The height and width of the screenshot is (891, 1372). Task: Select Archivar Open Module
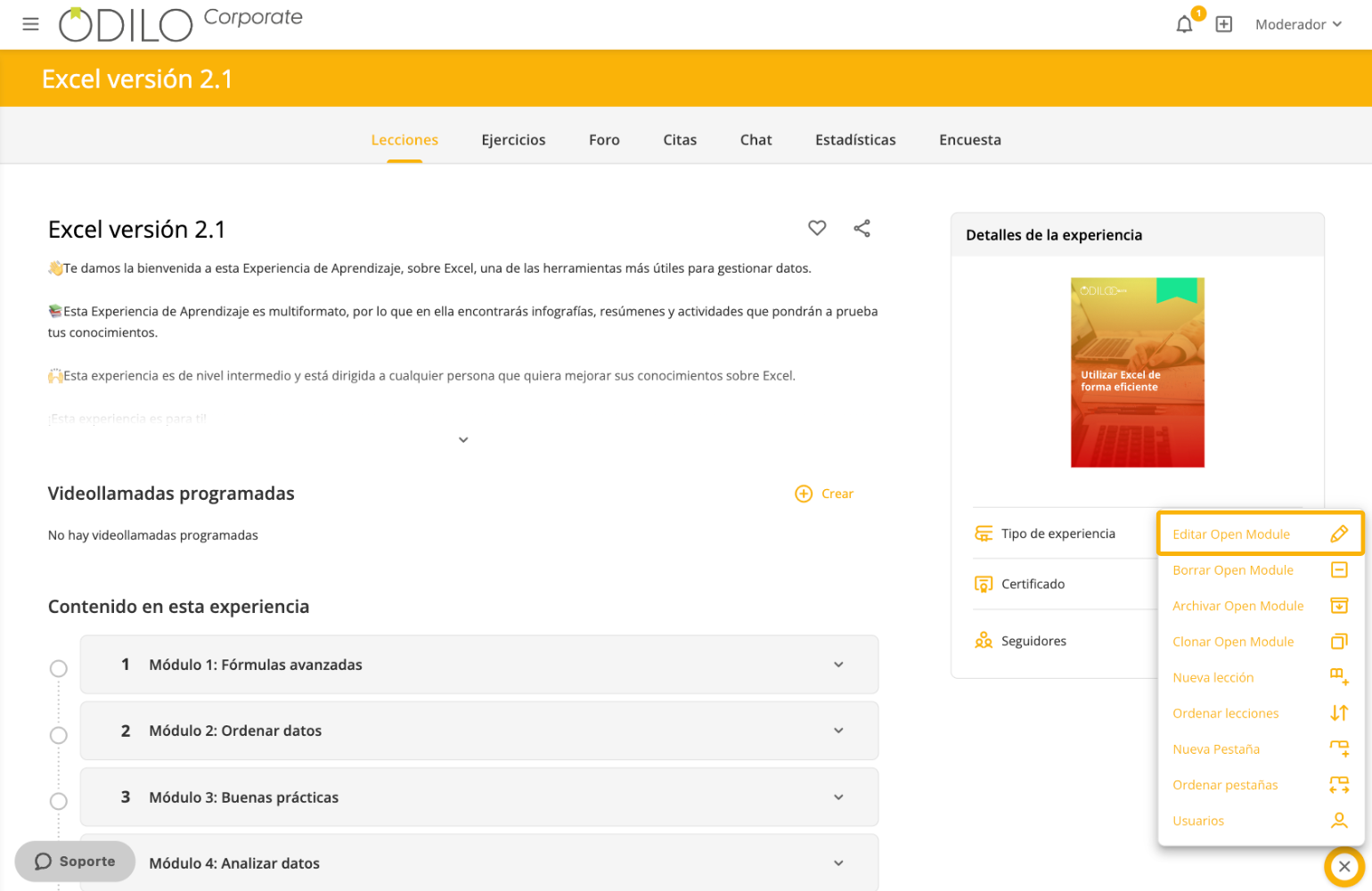[x=1261, y=606]
